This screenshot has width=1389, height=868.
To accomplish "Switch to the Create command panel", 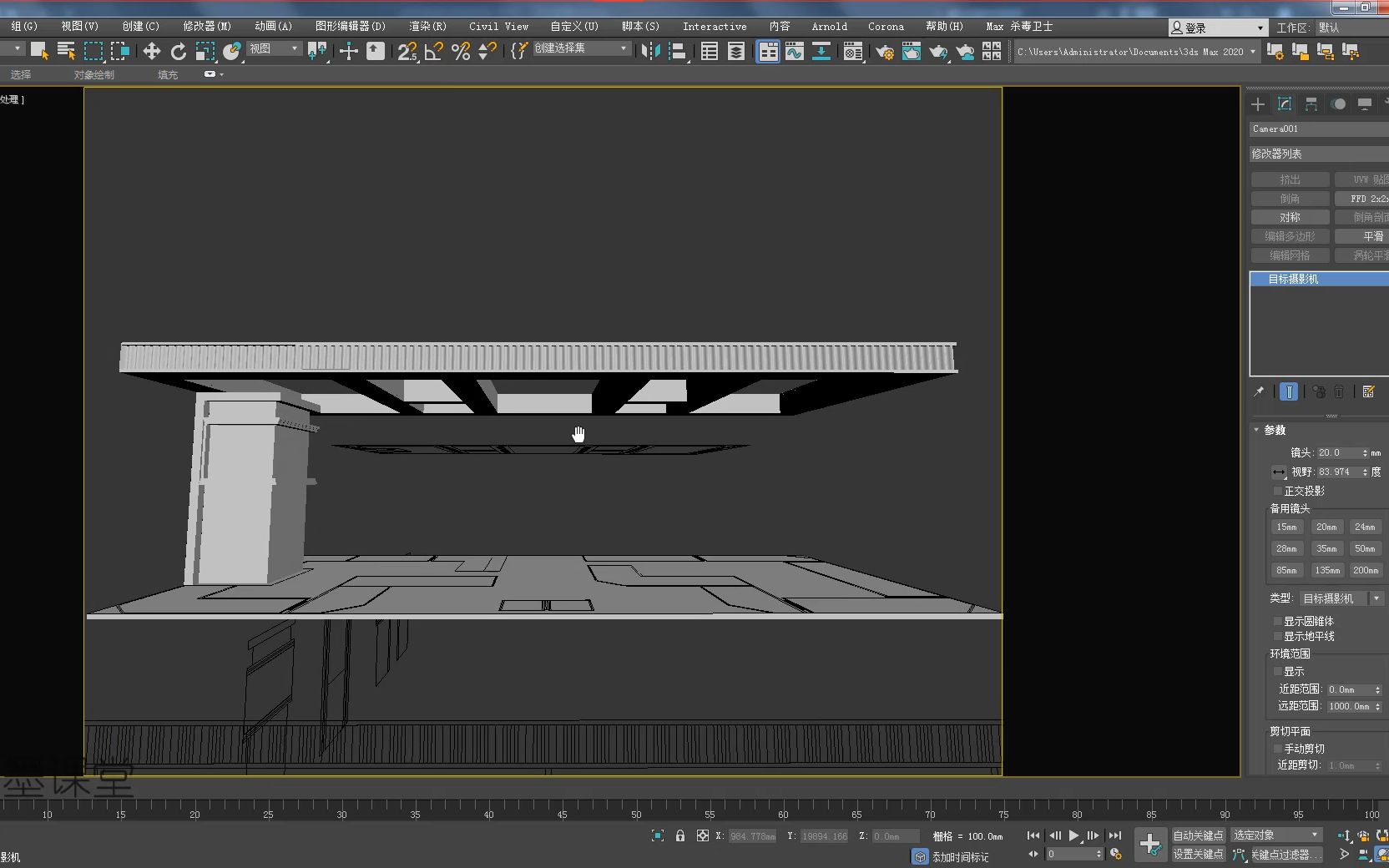I will [x=1256, y=104].
